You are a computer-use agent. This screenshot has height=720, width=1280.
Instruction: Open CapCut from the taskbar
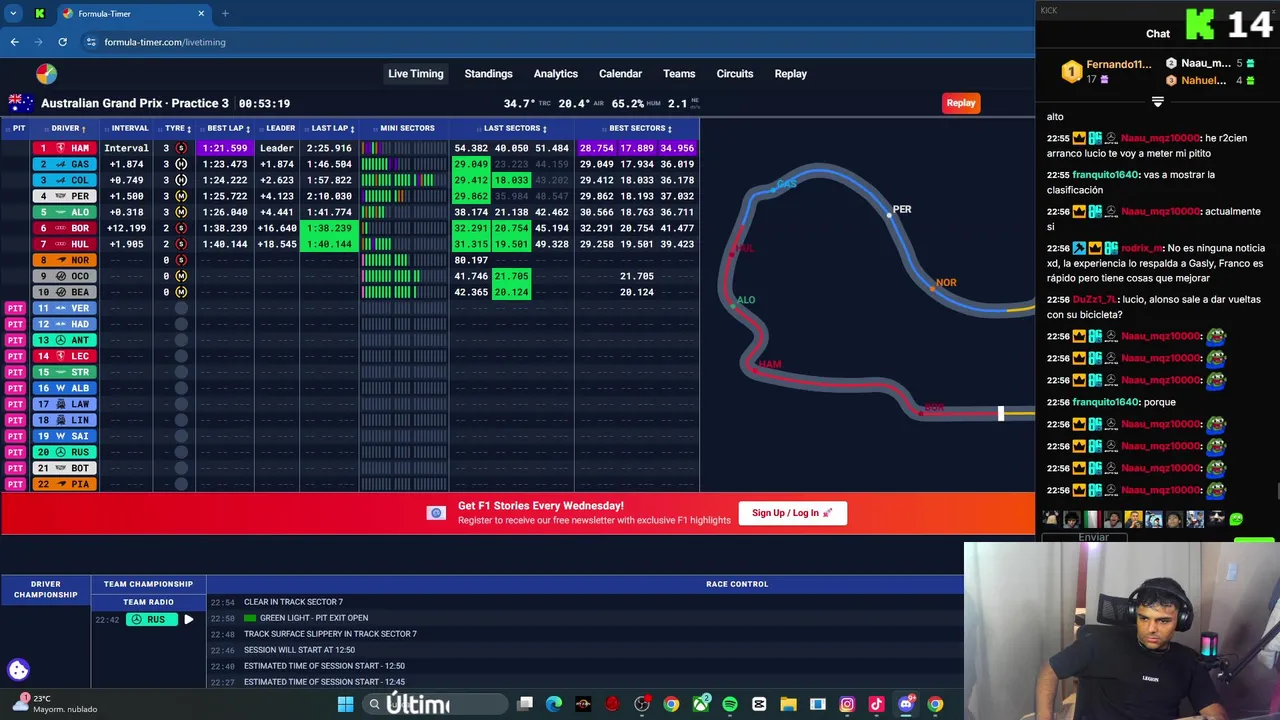coord(759,704)
